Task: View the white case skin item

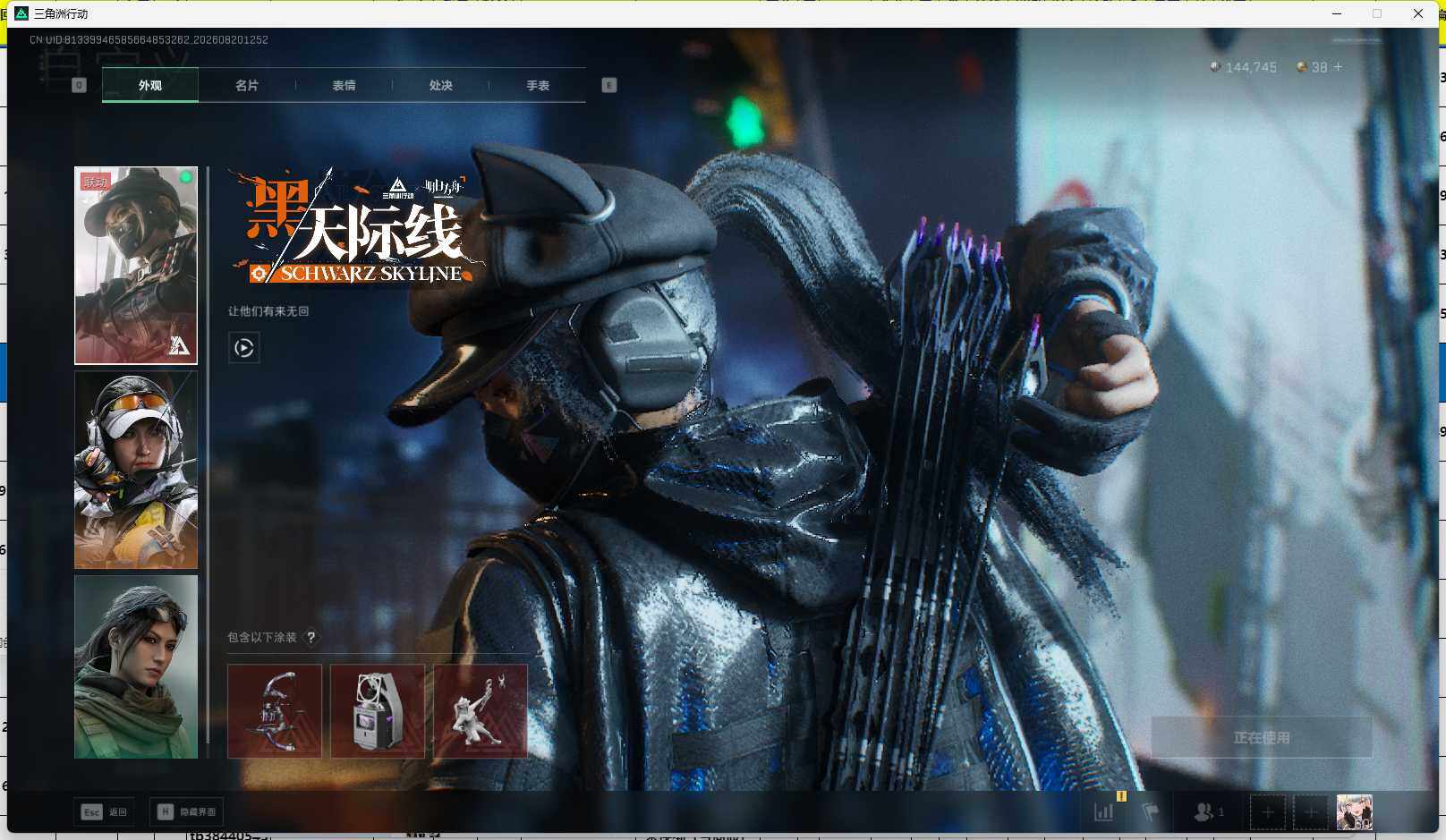Action: click(x=378, y=711)
